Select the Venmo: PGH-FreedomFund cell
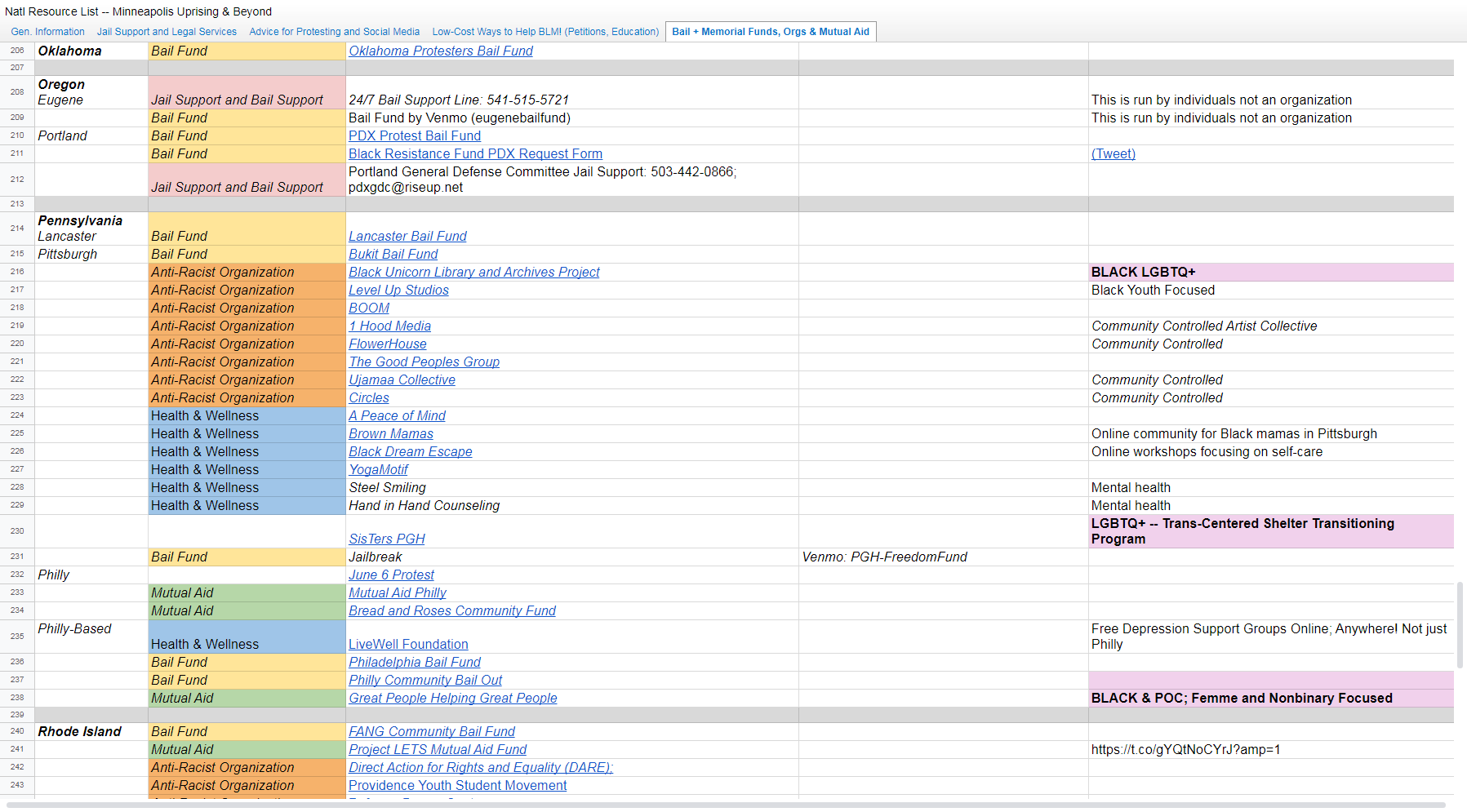This screenshot has width=1467, height=812. pyautogui.click(x=944, y=557)
